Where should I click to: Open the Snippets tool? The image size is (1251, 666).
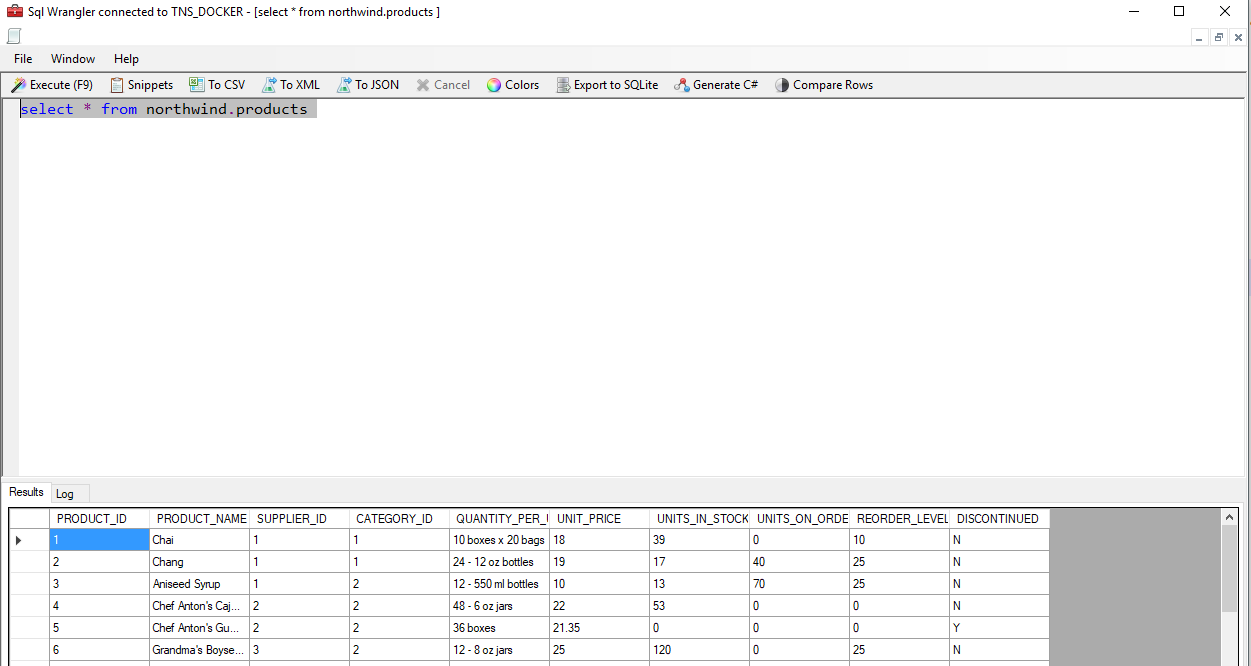[x=141, y=85]
